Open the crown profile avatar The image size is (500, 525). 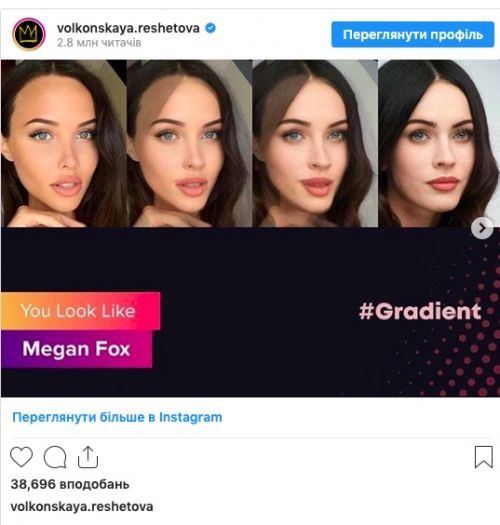[x=29, y=34]
